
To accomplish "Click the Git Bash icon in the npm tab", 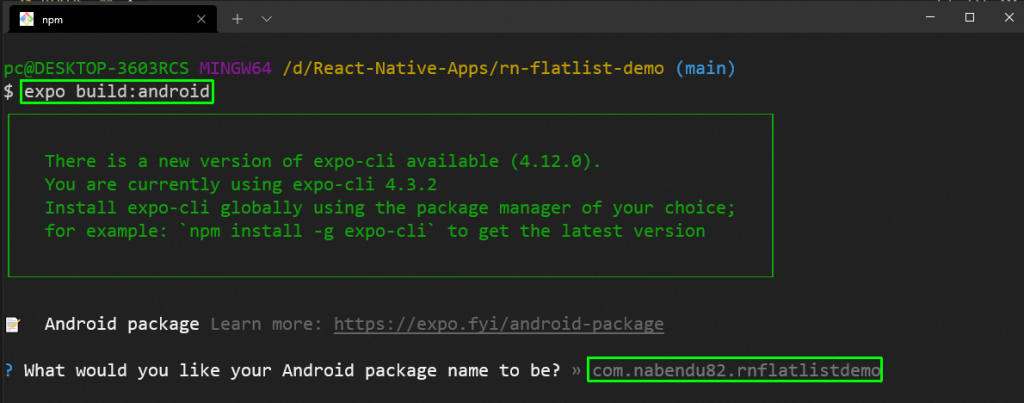I will tap(27, 20).
